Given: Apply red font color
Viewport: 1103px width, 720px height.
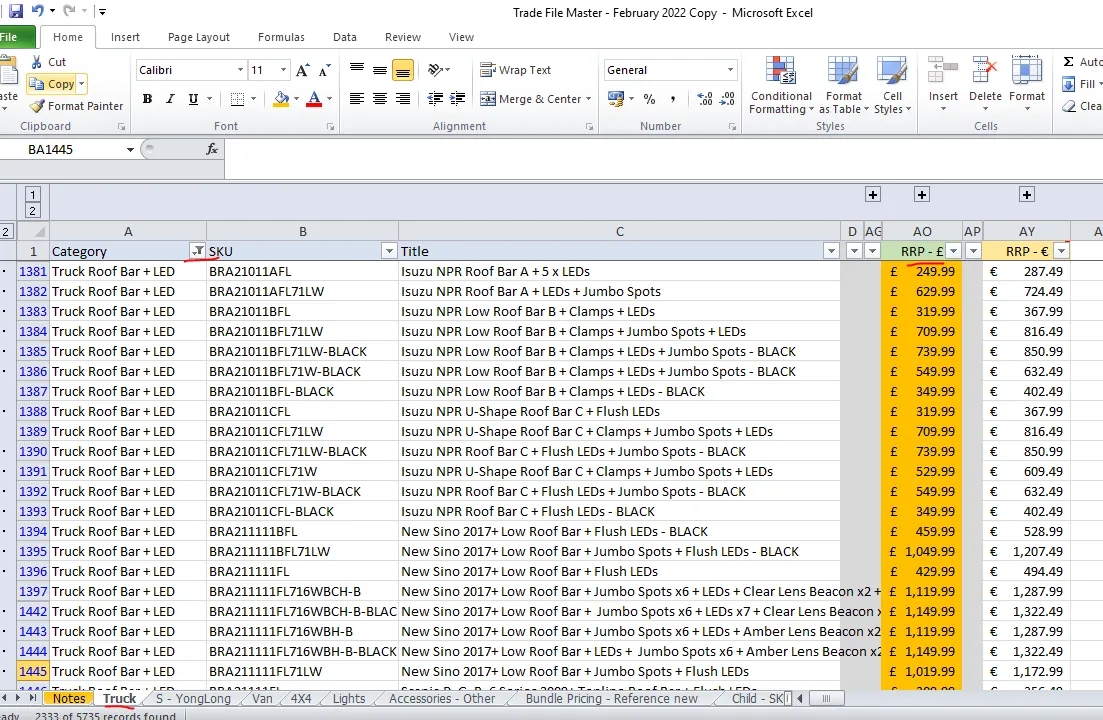Looking at the screenshot, I should (x=314, y=99).
